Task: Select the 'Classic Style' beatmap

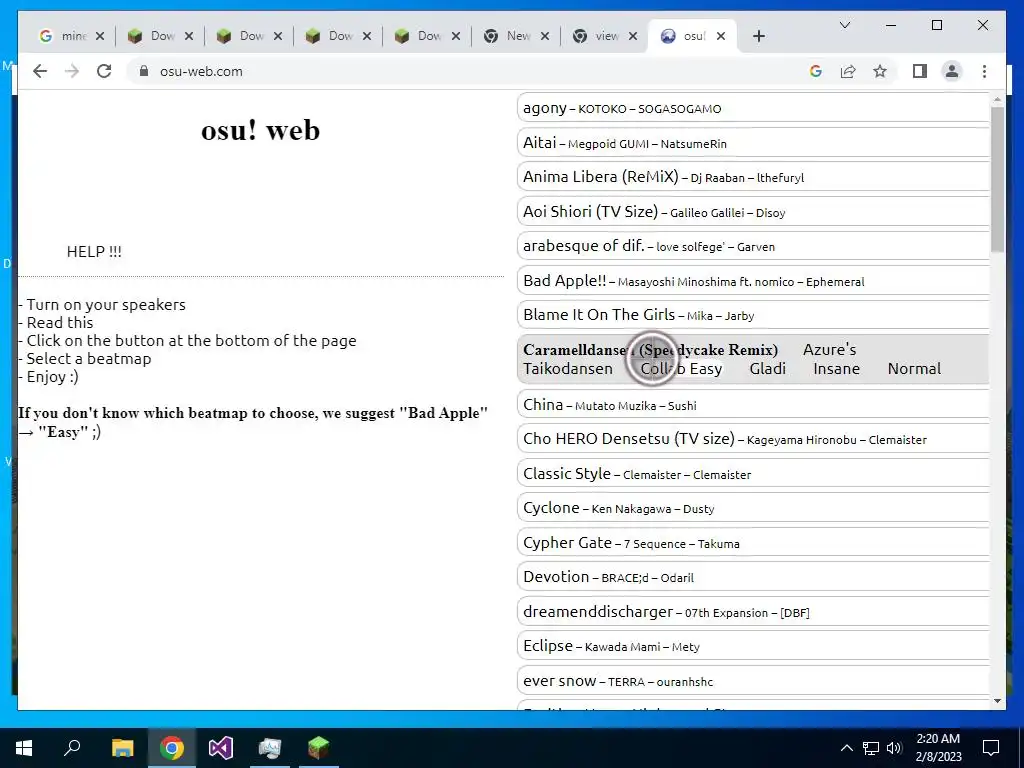Action: 753,474
